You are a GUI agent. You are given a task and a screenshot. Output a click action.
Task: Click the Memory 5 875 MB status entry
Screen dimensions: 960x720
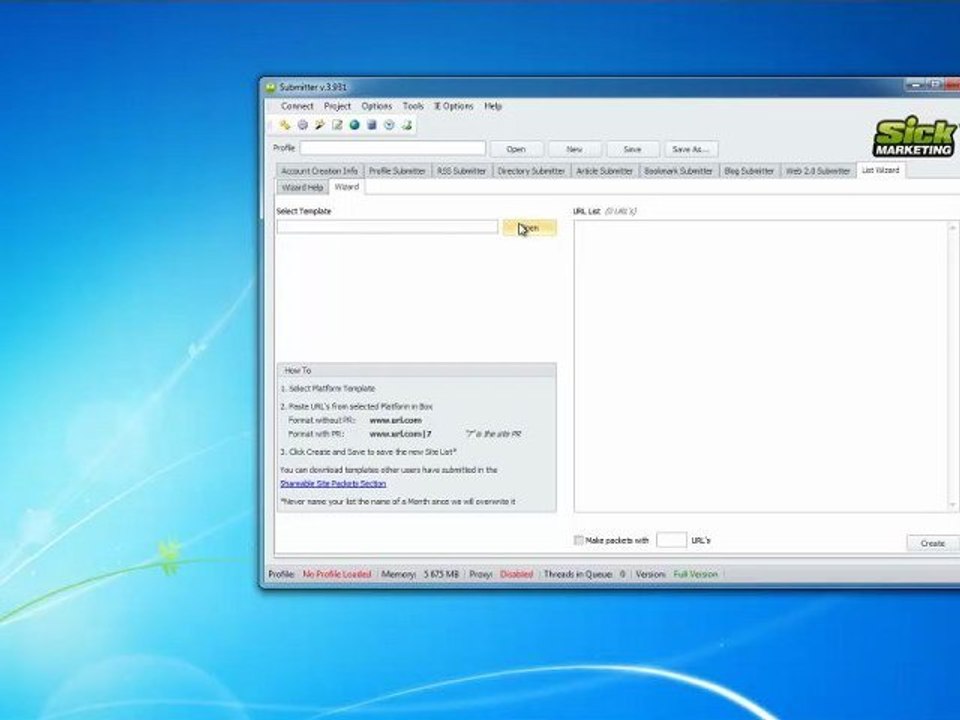(x=419, y=574)
